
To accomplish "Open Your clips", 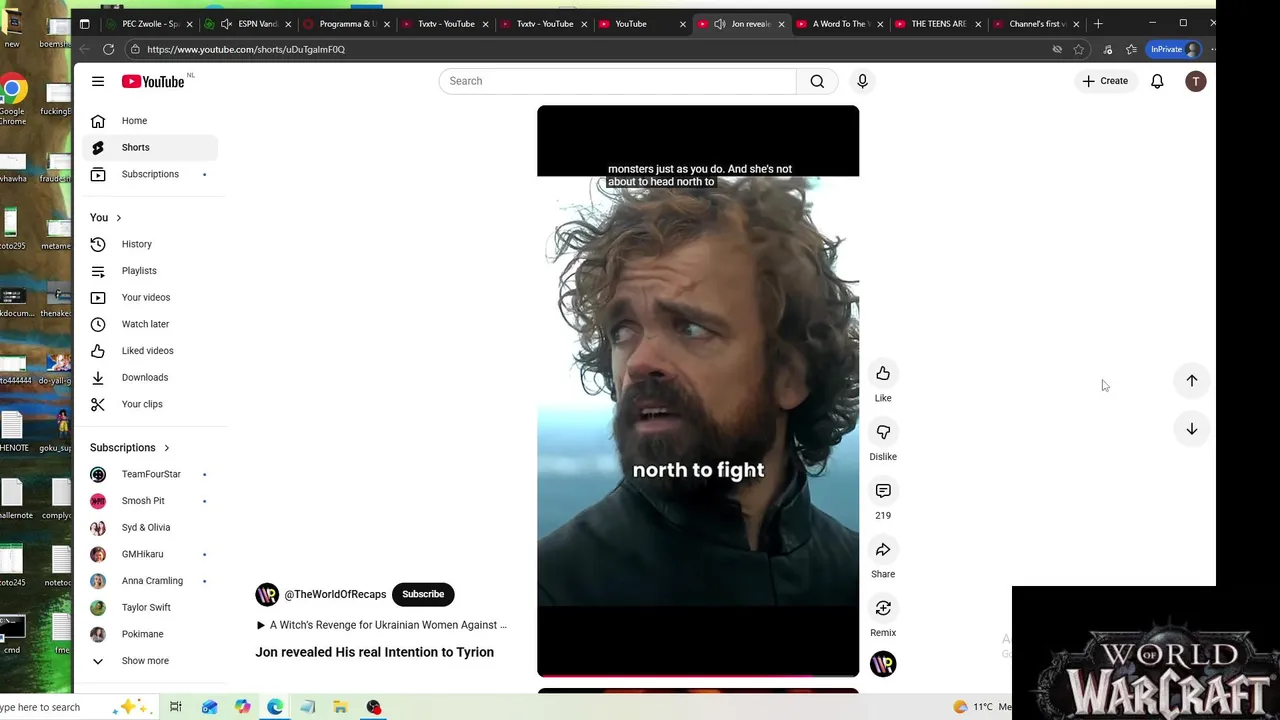I will pos(150,404).
